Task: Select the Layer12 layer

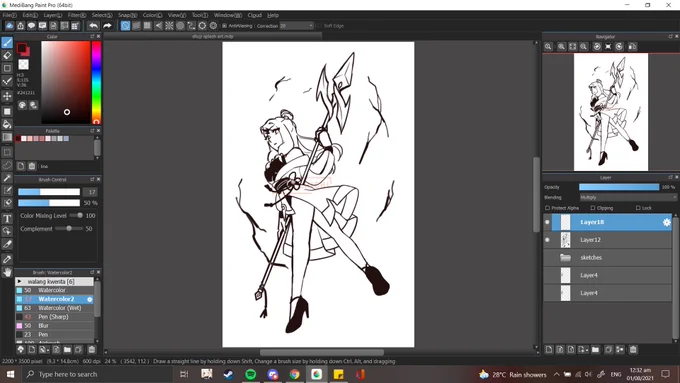Action: tap(608, 240)
